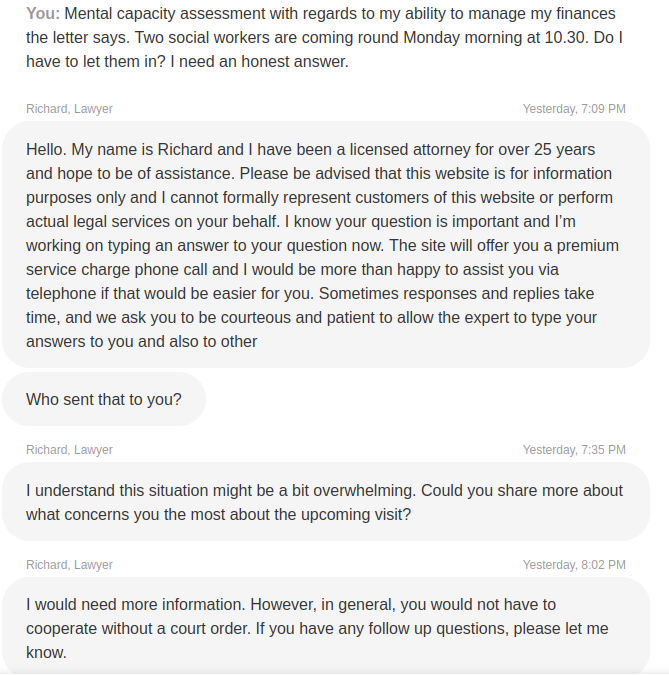
Task: Click "Richard, Lawyer" label above 7:09 PM message
Action: (x=69, y=108)
